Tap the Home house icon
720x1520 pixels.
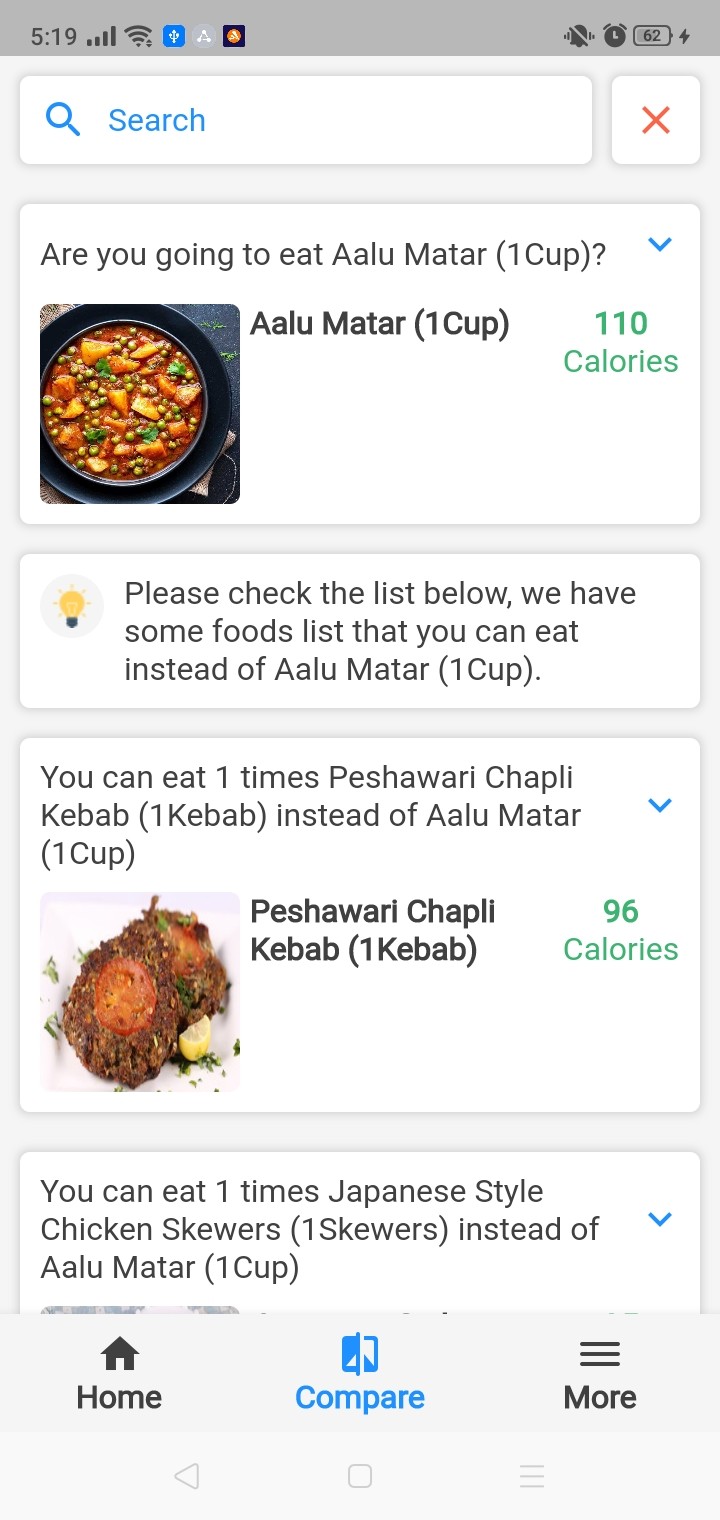tap(119, 1355)
